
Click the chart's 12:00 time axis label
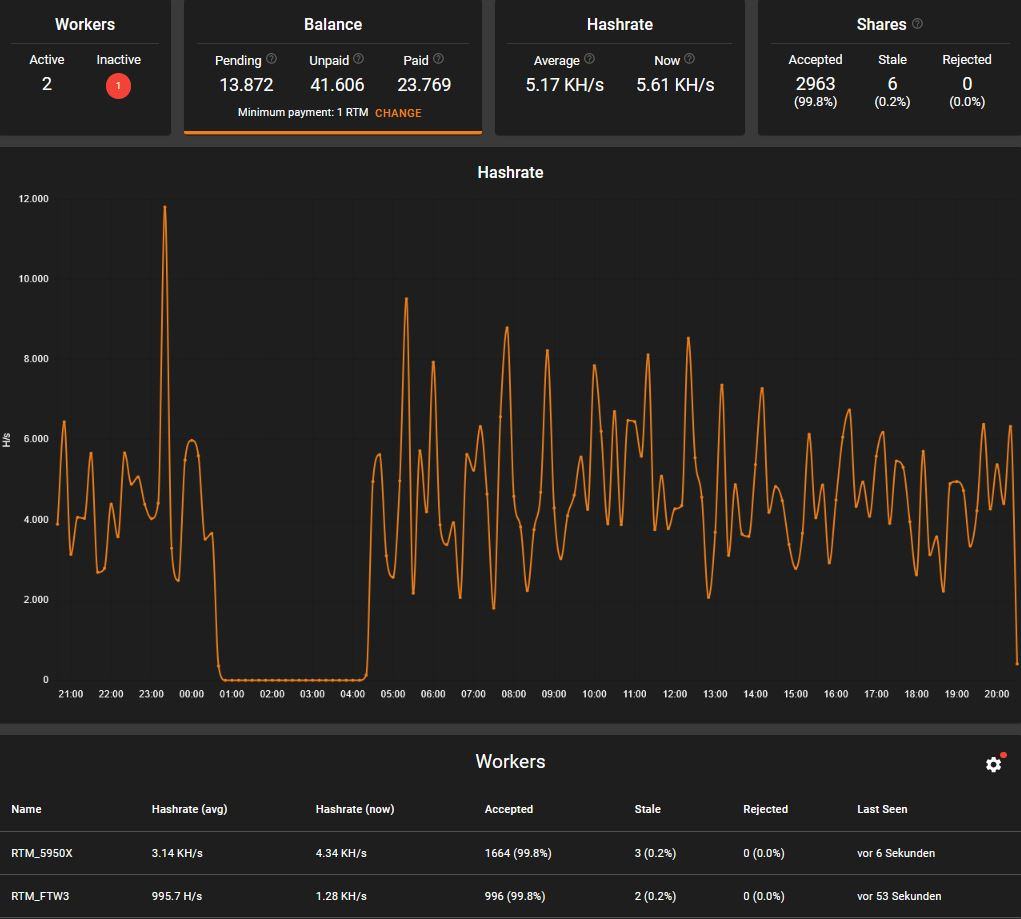675,694
